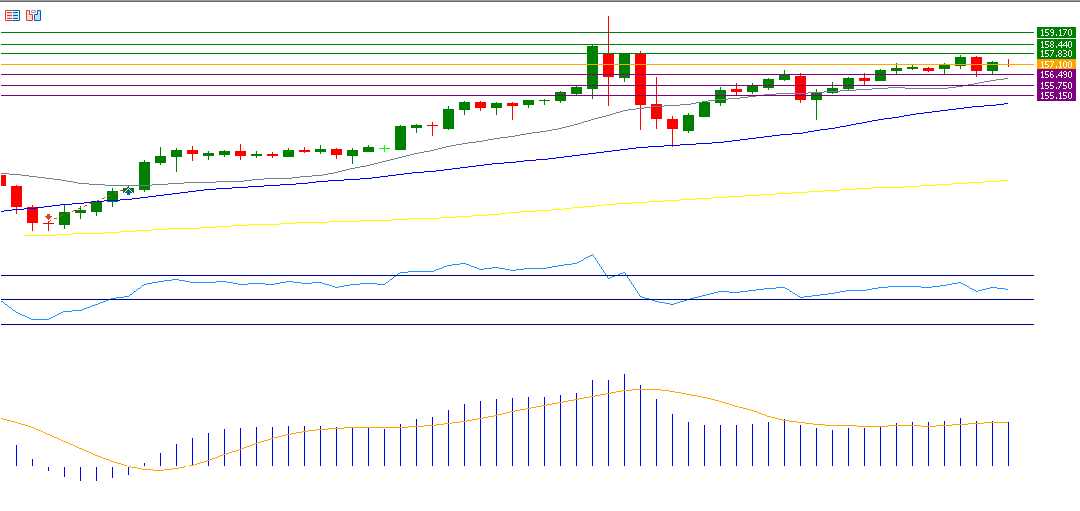The image size is (1080, 511).
Task: Click the 157.830 price level label
Action: pyautogui.click(x=1056, y=54)
